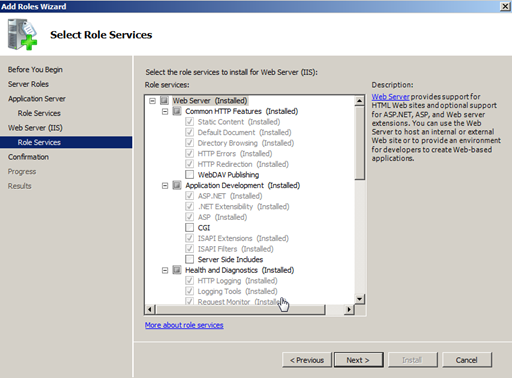Click horizontal scroll left arrow
This screenshot has width=512, height=378.
[150, 310]
